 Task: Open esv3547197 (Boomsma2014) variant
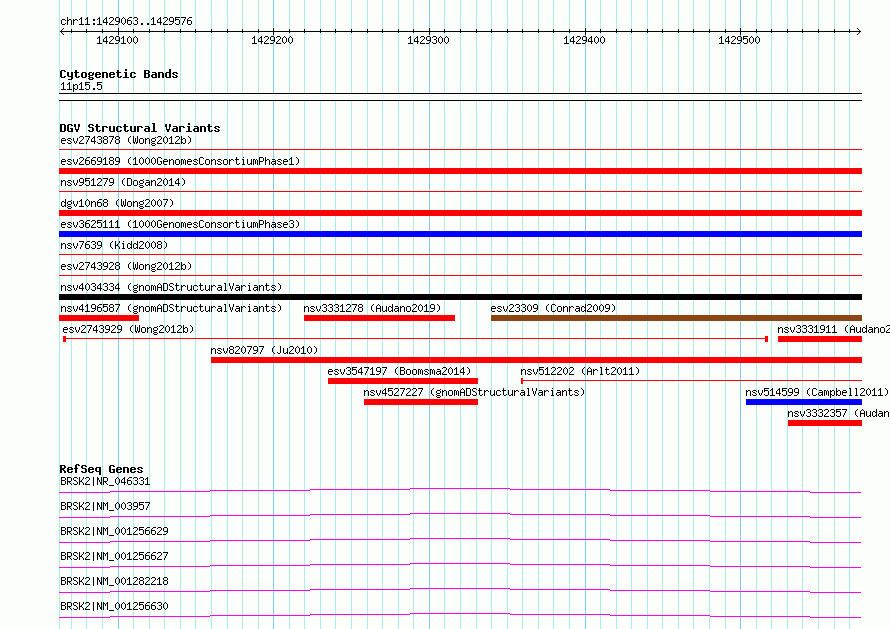(399, 371)
